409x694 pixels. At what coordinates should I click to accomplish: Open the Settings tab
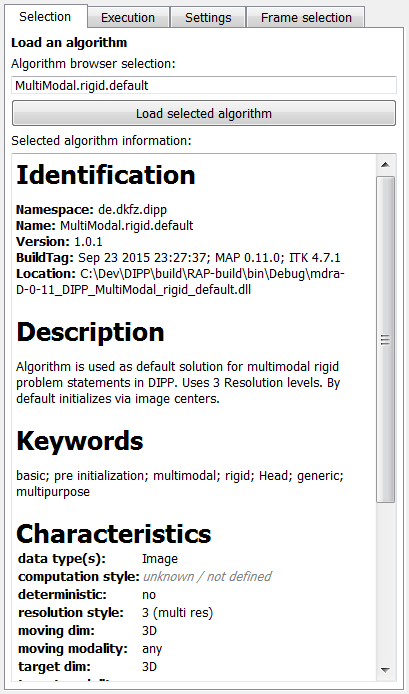tap(208, 18)
